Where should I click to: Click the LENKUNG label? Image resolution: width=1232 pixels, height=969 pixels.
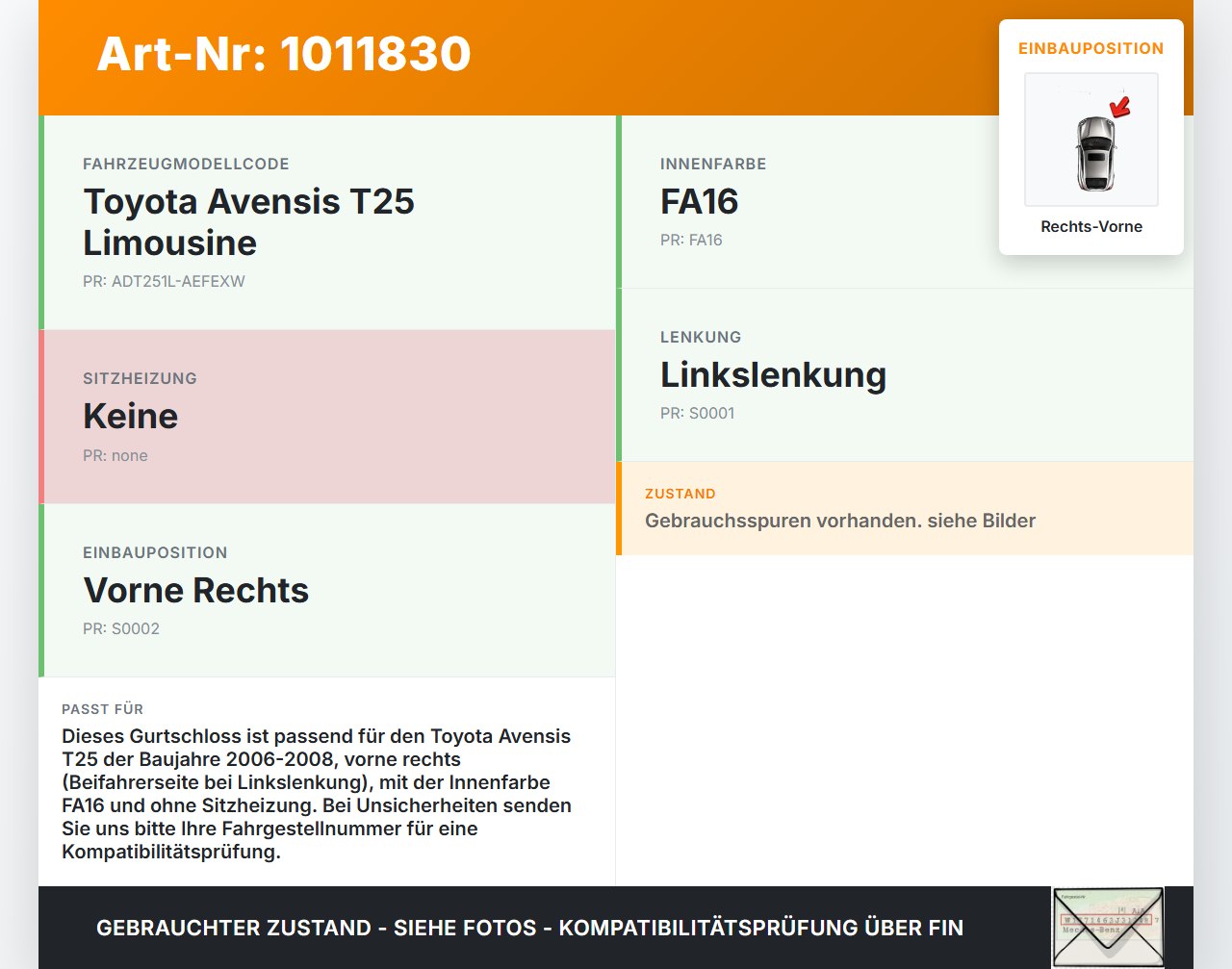[x=701, y=337]
